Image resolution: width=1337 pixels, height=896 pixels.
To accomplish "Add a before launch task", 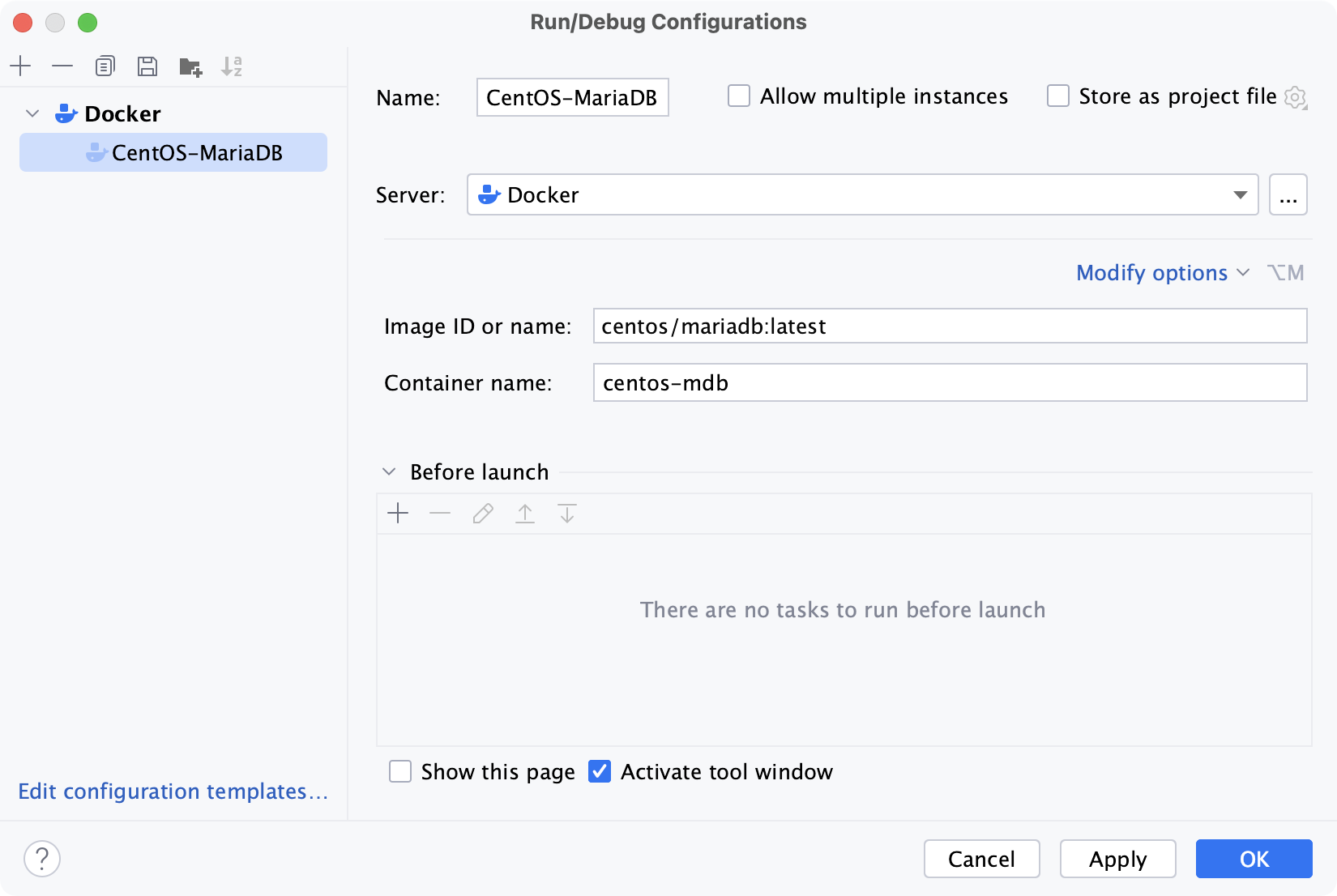I will pyautogui.click(x=398, y=513).
